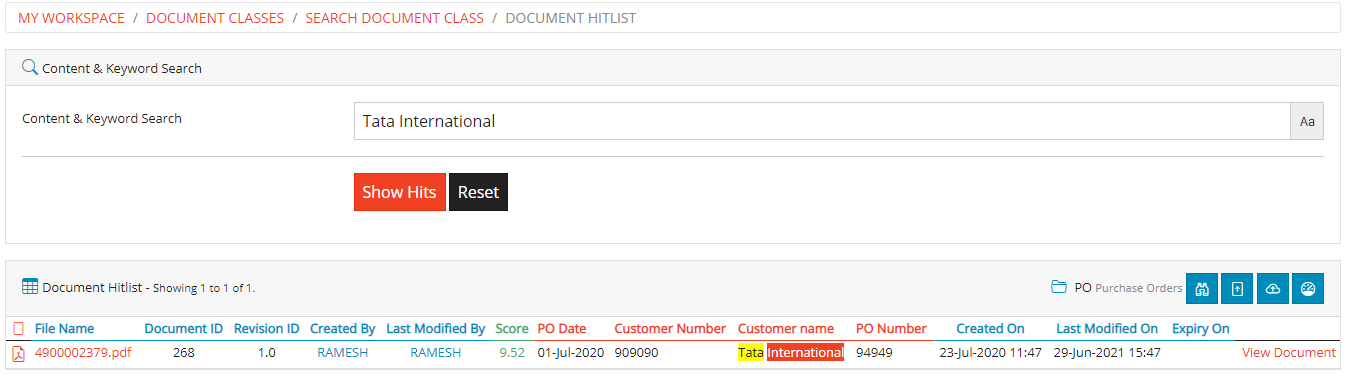Click the cloud upload icon button
The image size is (1346, 384).
pyautogui.click(x=1272, y=288)
